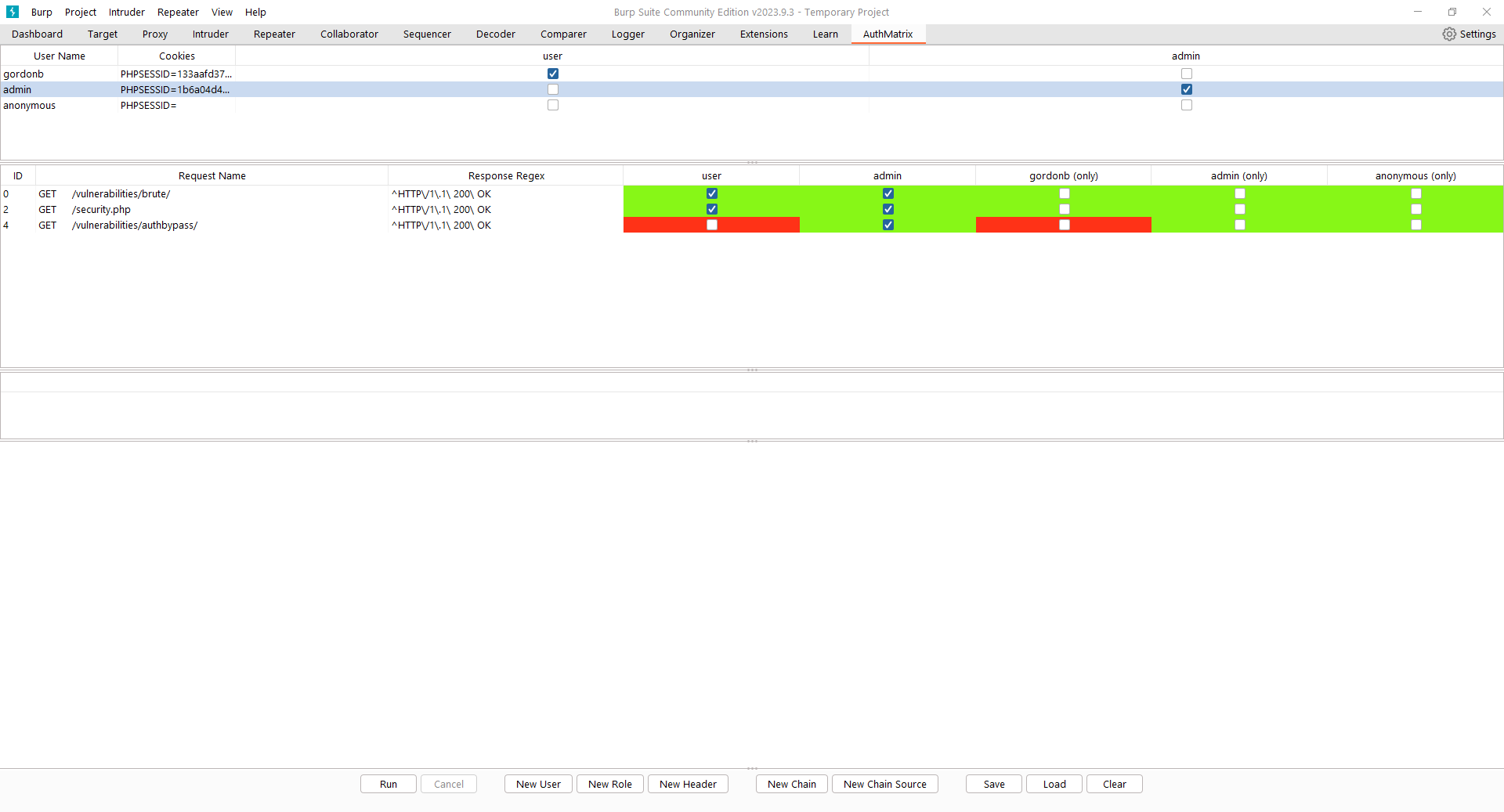Switch to the Repeater tab
Viewport: 1504px width, 812px height.
274,34
